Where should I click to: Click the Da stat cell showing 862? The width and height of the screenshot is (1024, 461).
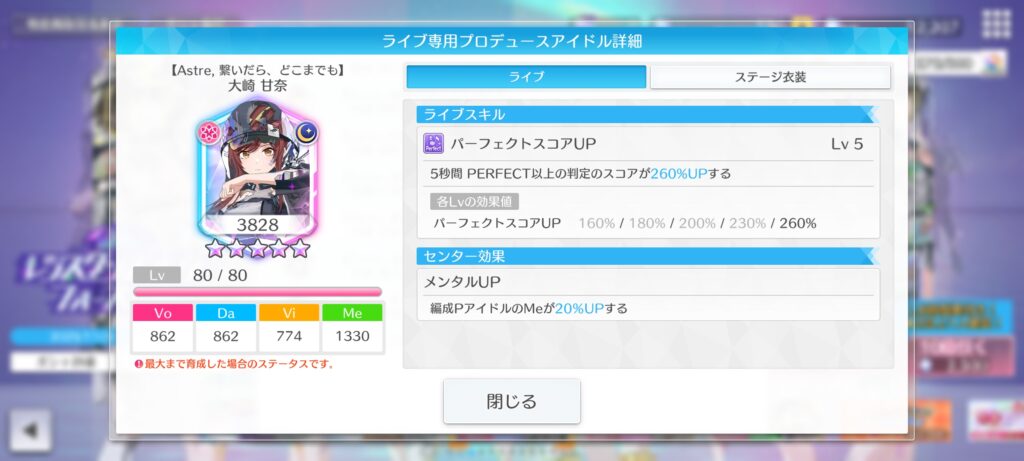226,328
